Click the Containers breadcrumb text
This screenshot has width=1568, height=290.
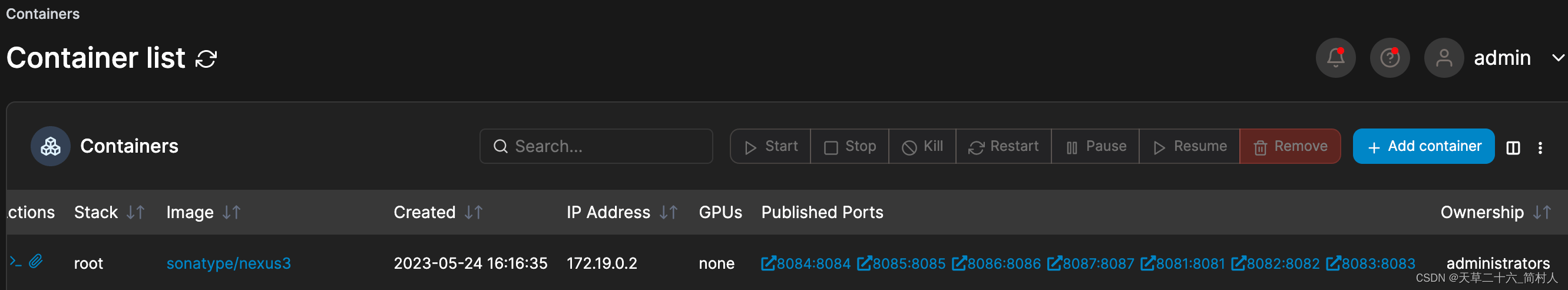(42, 14)
